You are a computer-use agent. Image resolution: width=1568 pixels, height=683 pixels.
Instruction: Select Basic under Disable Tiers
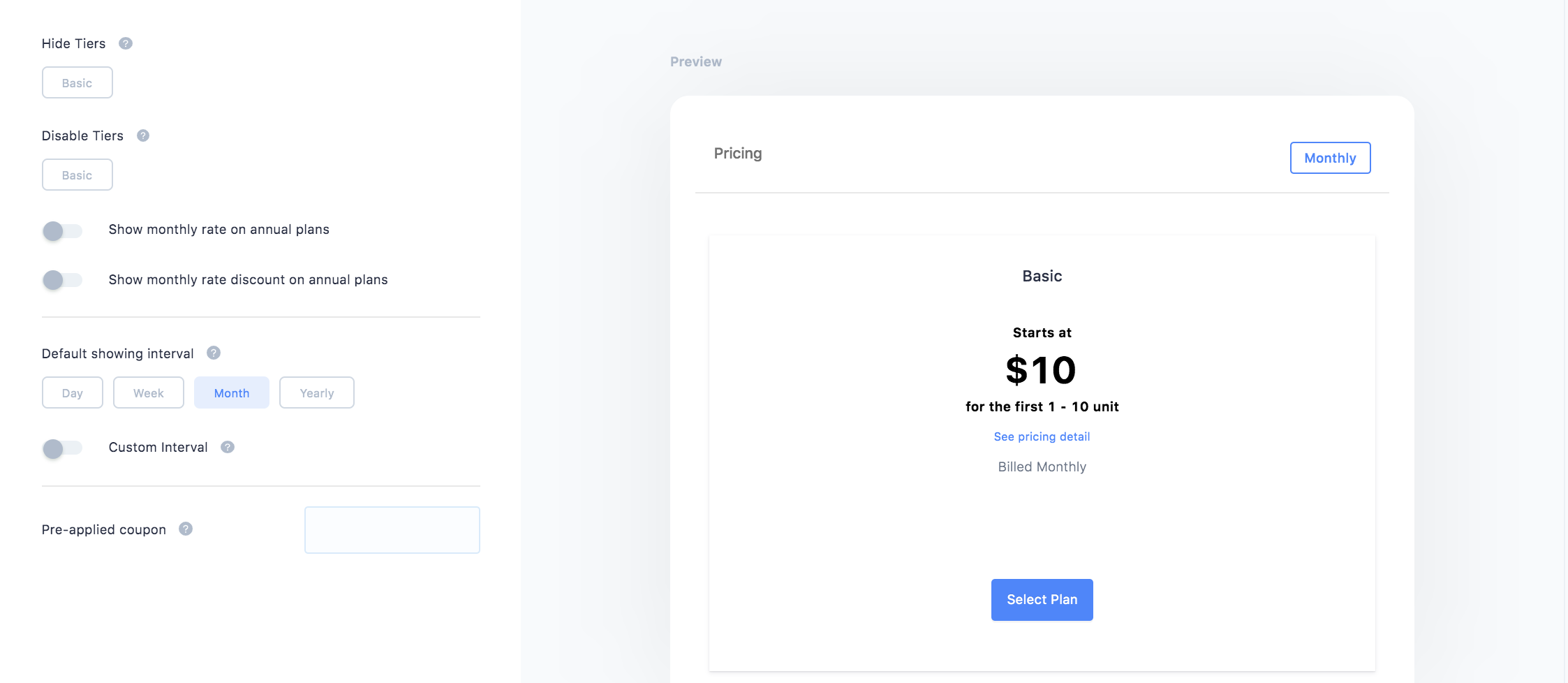point(77,175)
